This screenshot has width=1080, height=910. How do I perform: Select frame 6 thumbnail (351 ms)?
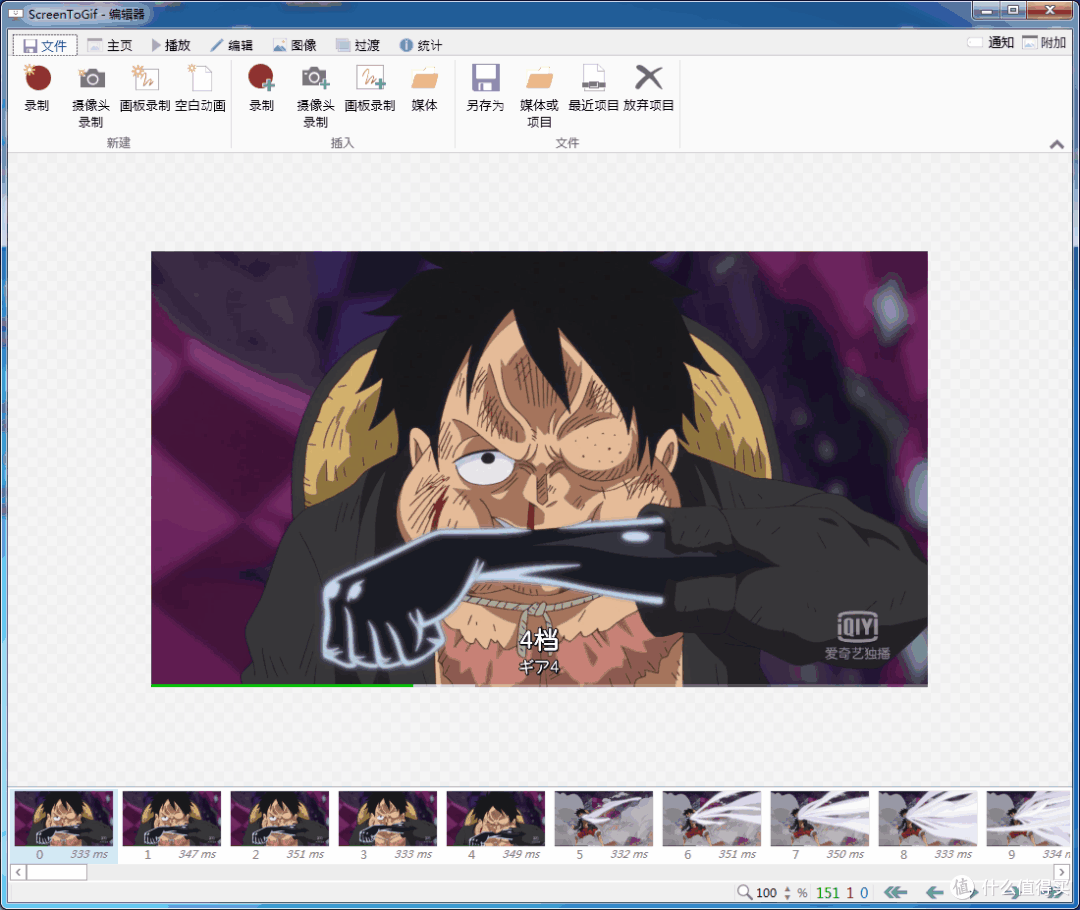pos(712,825)
